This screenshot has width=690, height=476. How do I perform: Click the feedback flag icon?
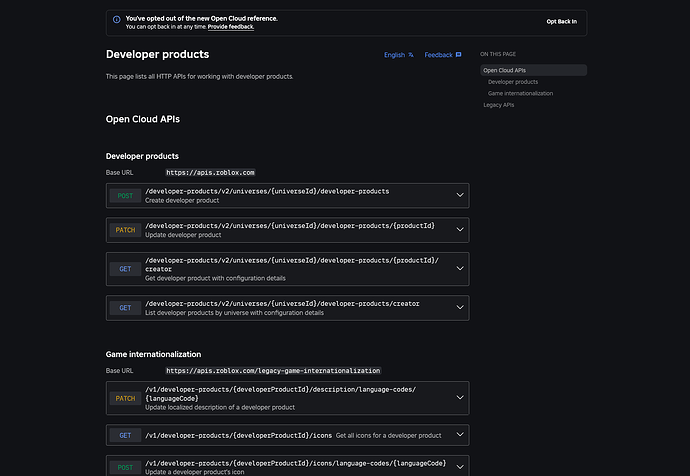[x=459, y=55]
